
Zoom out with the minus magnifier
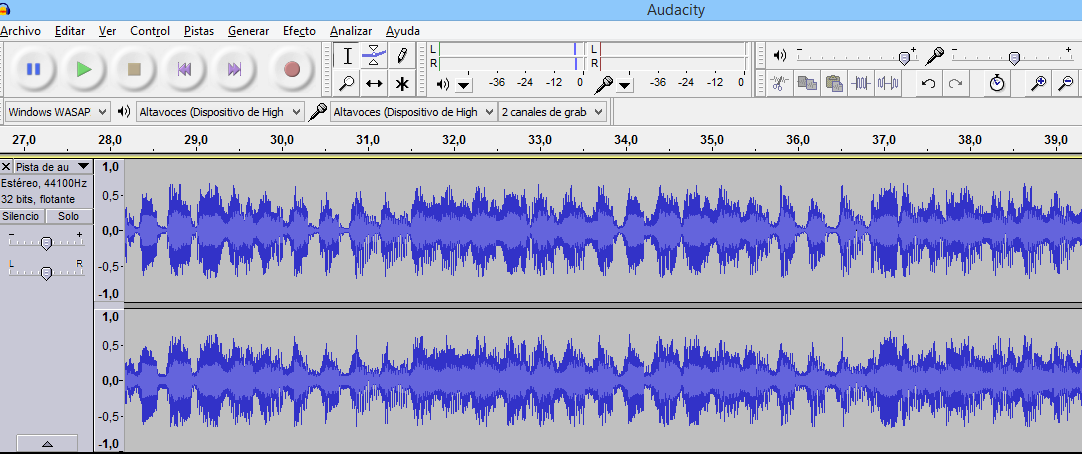click(1065, 83)
